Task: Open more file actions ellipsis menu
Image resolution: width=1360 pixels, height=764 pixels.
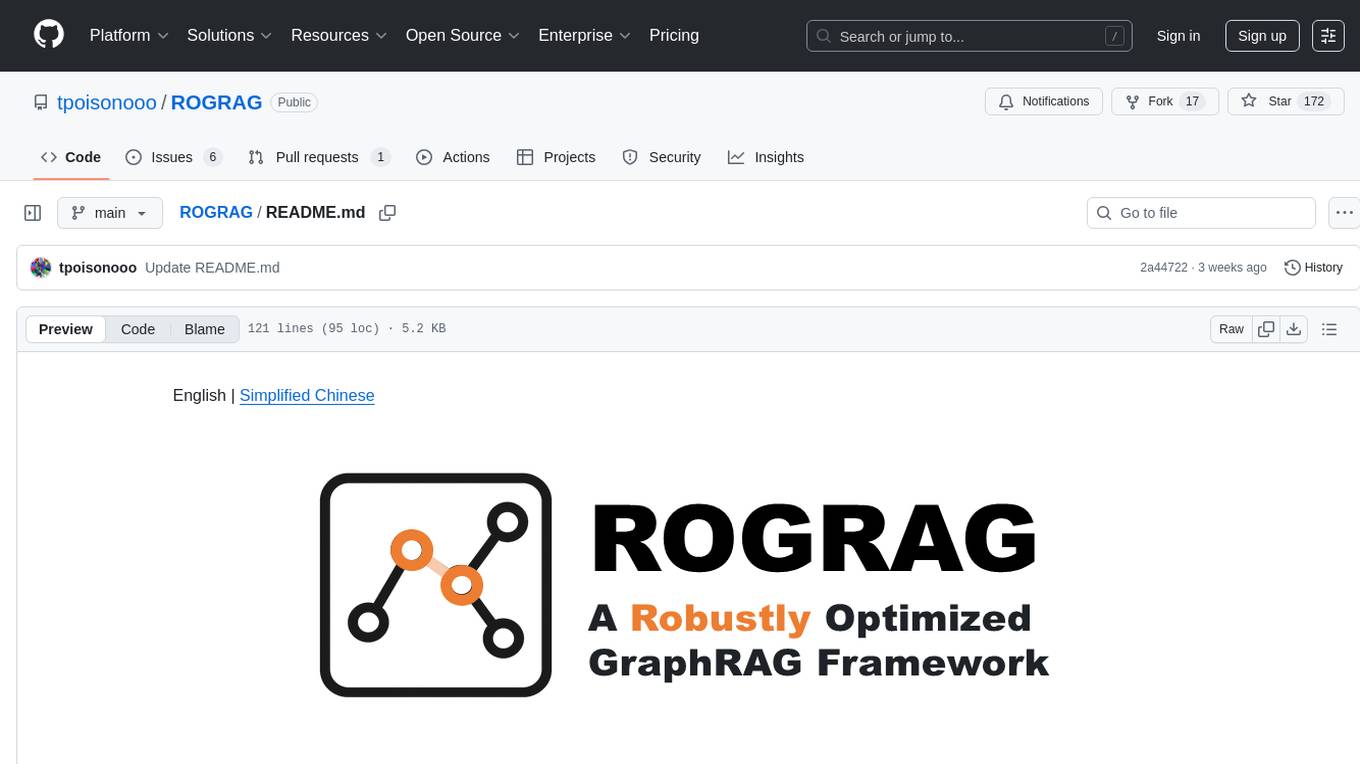Action: coord(1345,213)
